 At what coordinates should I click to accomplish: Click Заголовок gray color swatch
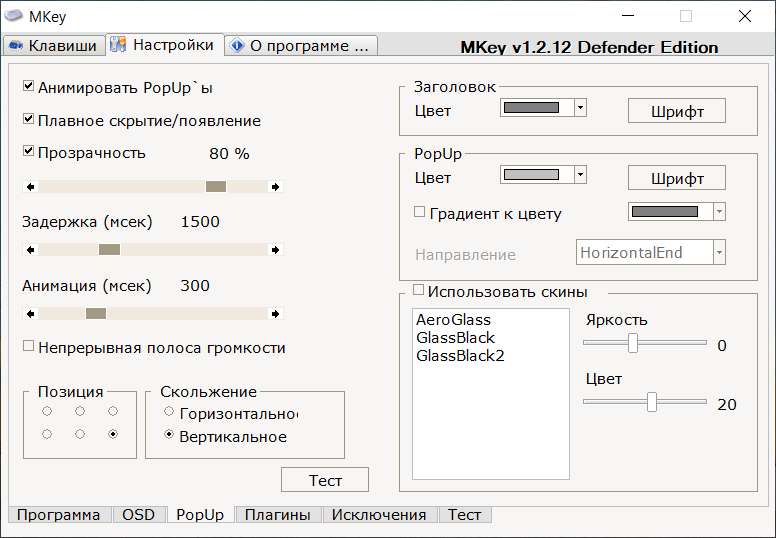click(532, 107)
